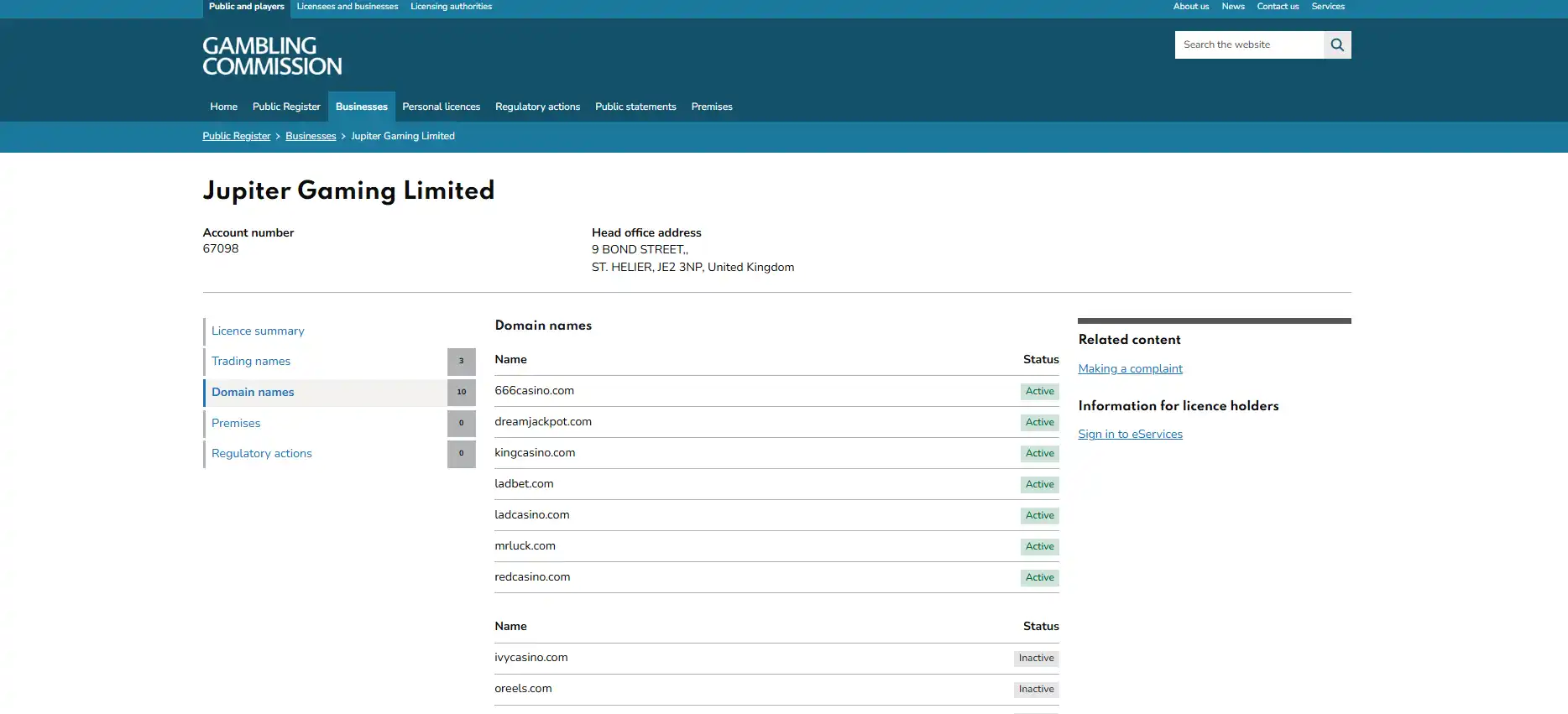This screenshot has width=1568, height=714.
Task: Open the Contact us page
Action: (1278, 7)
